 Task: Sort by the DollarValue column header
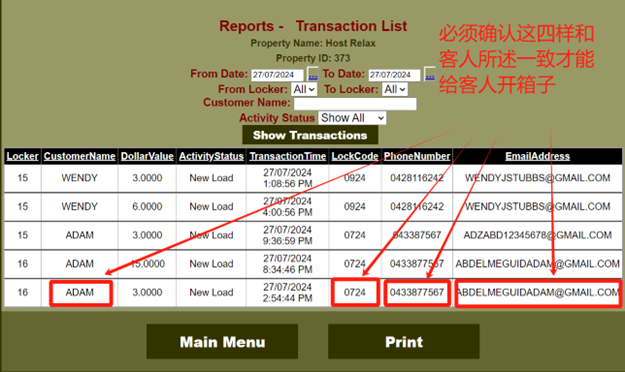(x=147, y=156)
